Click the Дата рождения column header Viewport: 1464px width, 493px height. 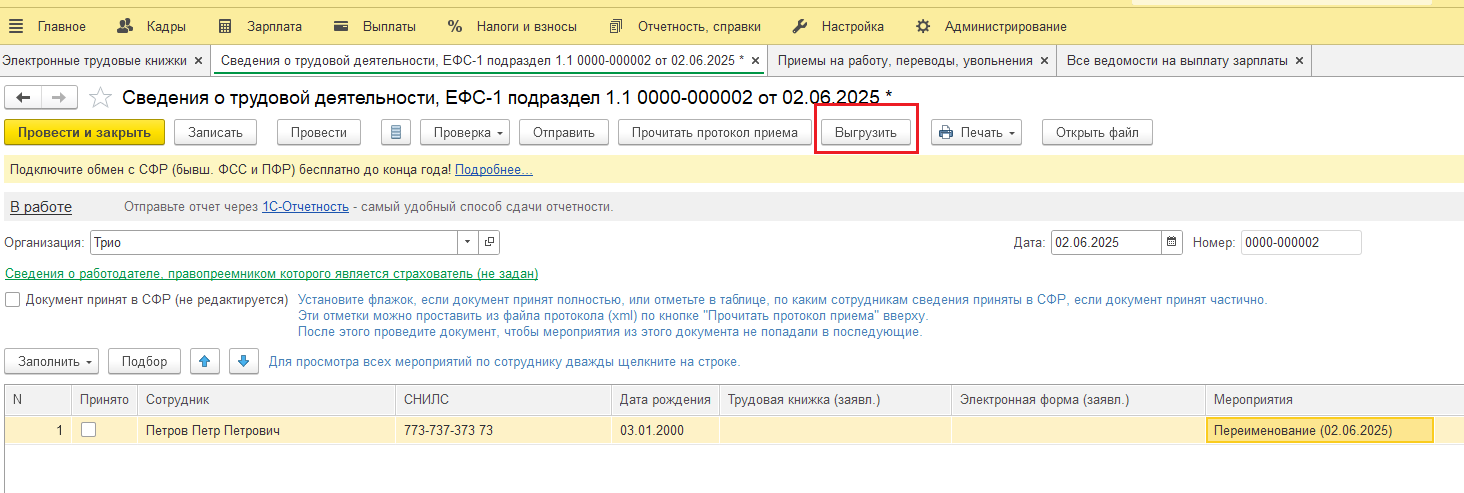tap(665, 399)
